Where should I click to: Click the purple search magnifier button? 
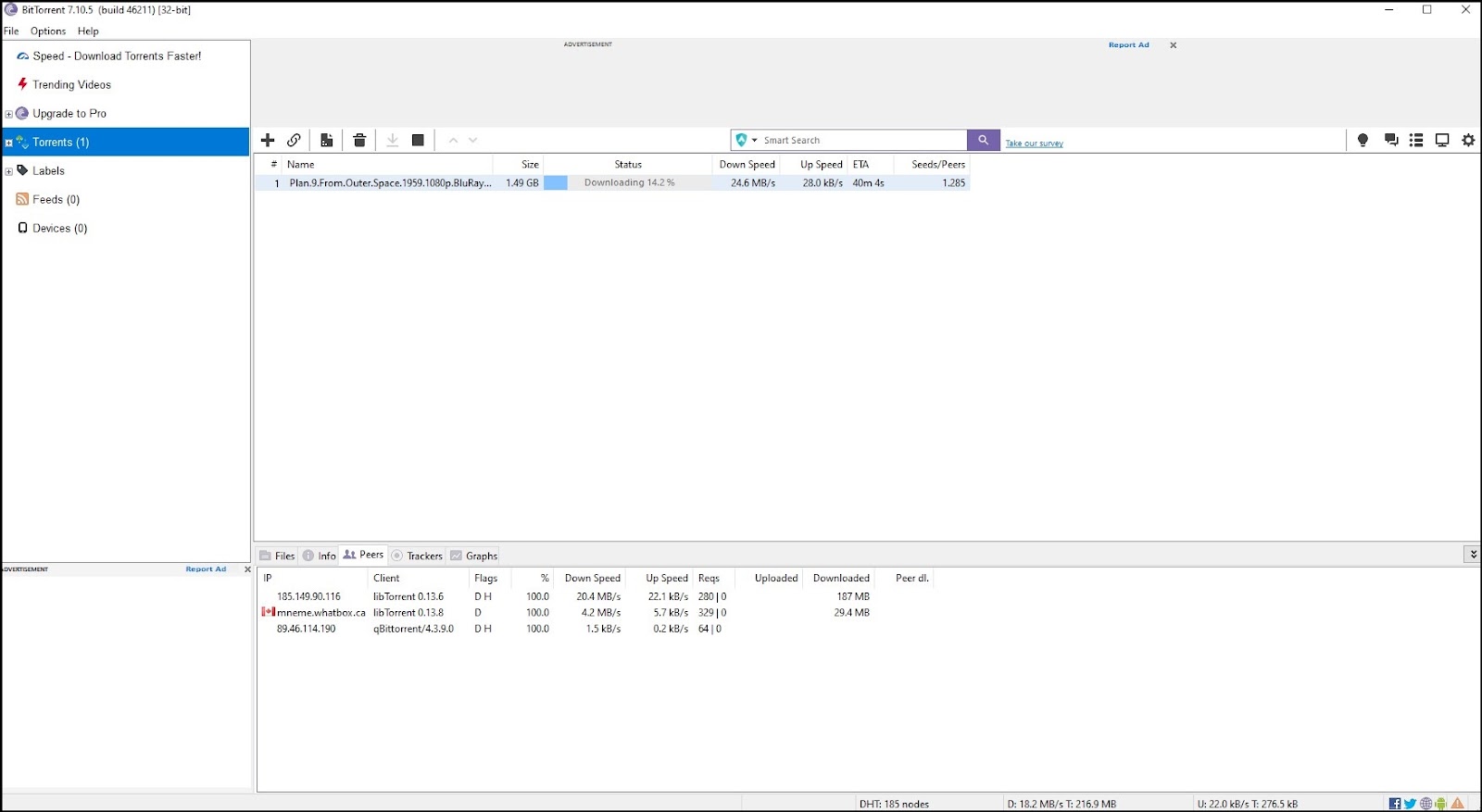983,140
